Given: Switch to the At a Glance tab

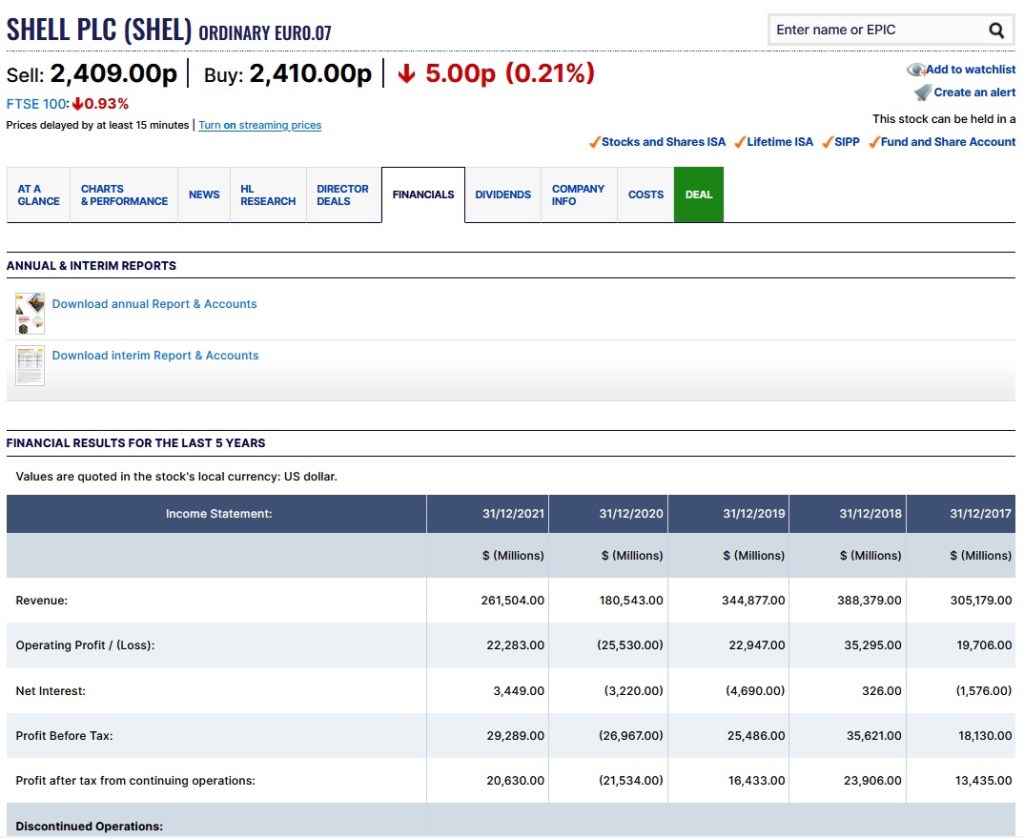Looking at the screenshot, I should tap(38, 195).
